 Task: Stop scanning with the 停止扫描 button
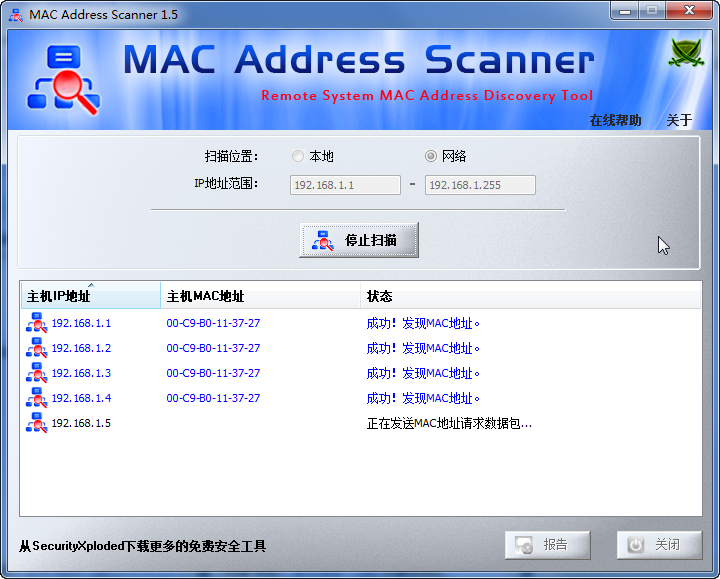[359, 240]
